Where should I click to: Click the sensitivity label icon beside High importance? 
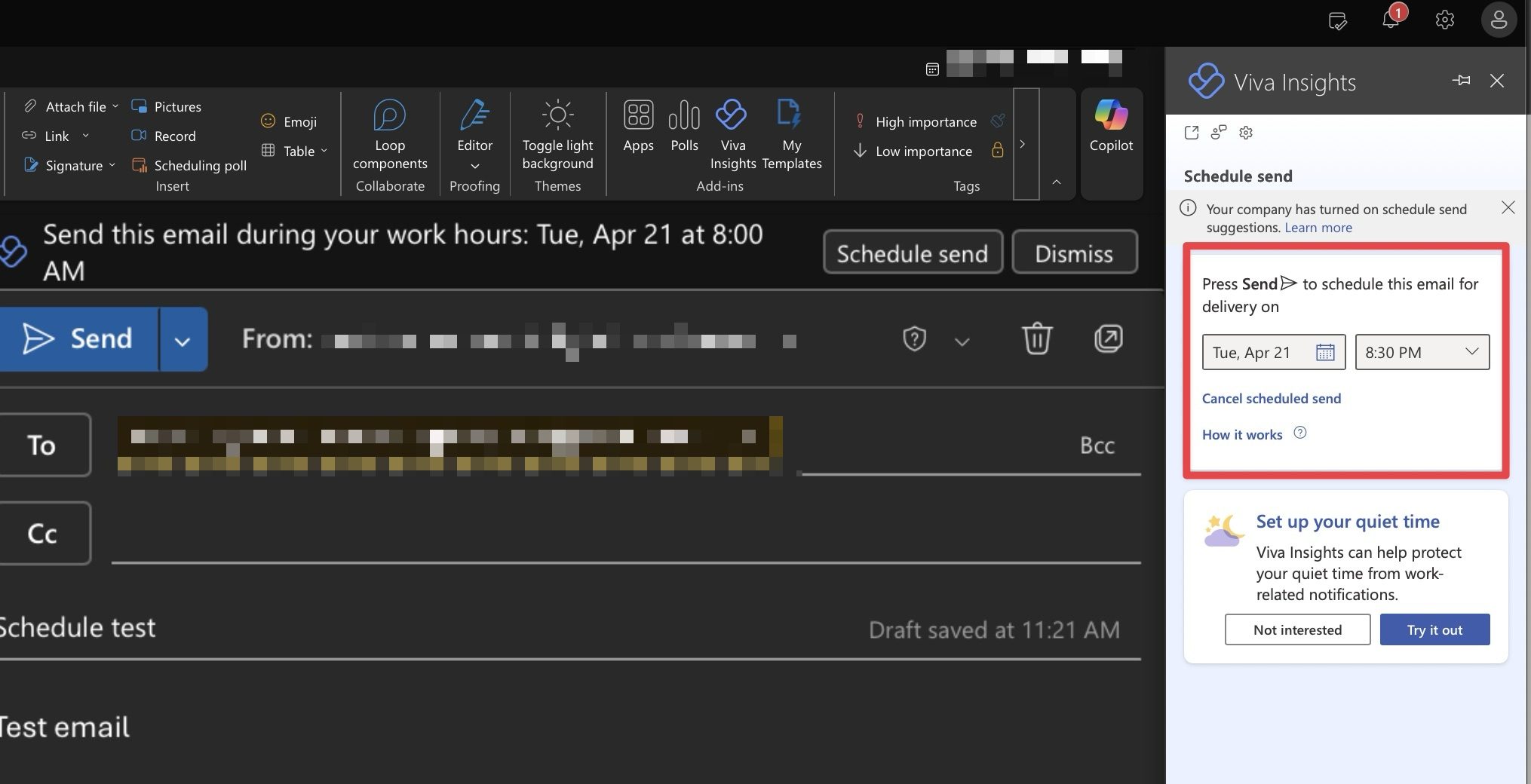click(997, 121)
